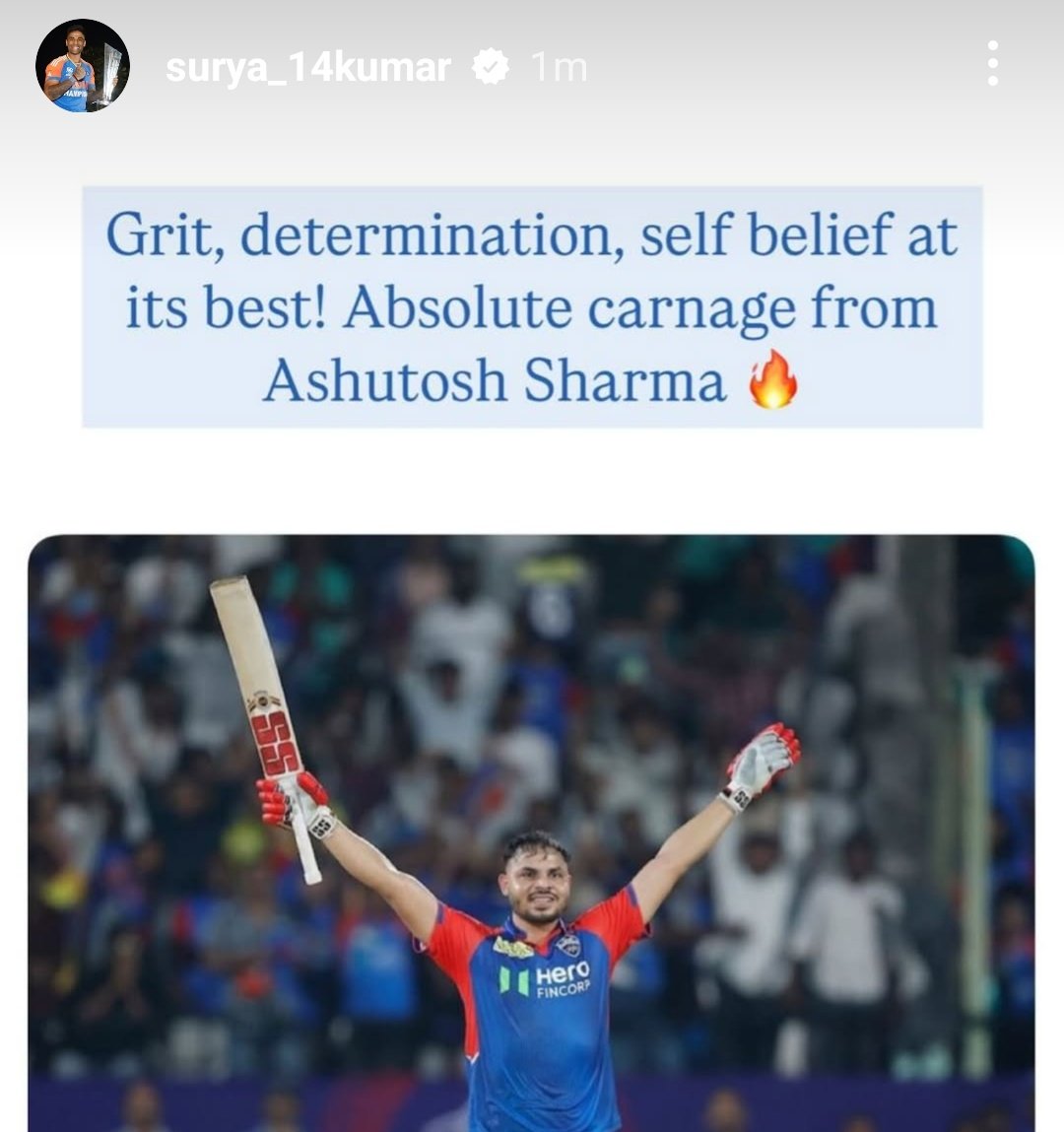Image resolution: width=1064 pixels, height=1132 pixels.
Task: Tap the name Ashutosh Sharma in the caption
Action: click(495, 380)
